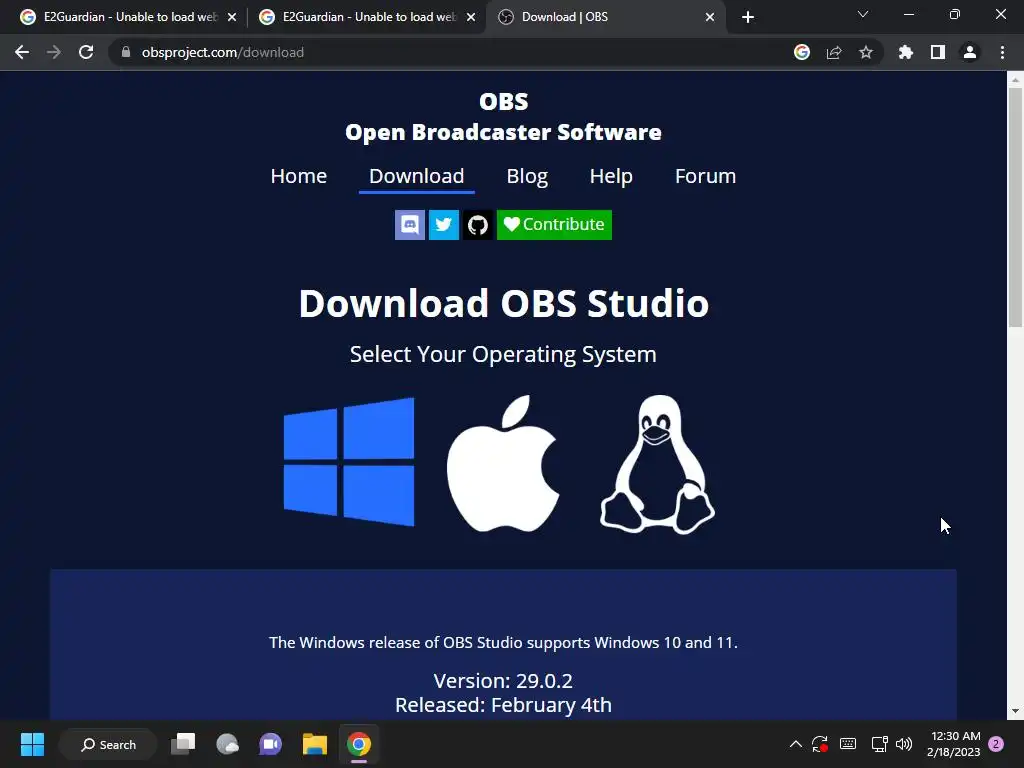Open the notification badge showing 2
This screenshot has height=768, width=1024.
click(x=996, y=744)
